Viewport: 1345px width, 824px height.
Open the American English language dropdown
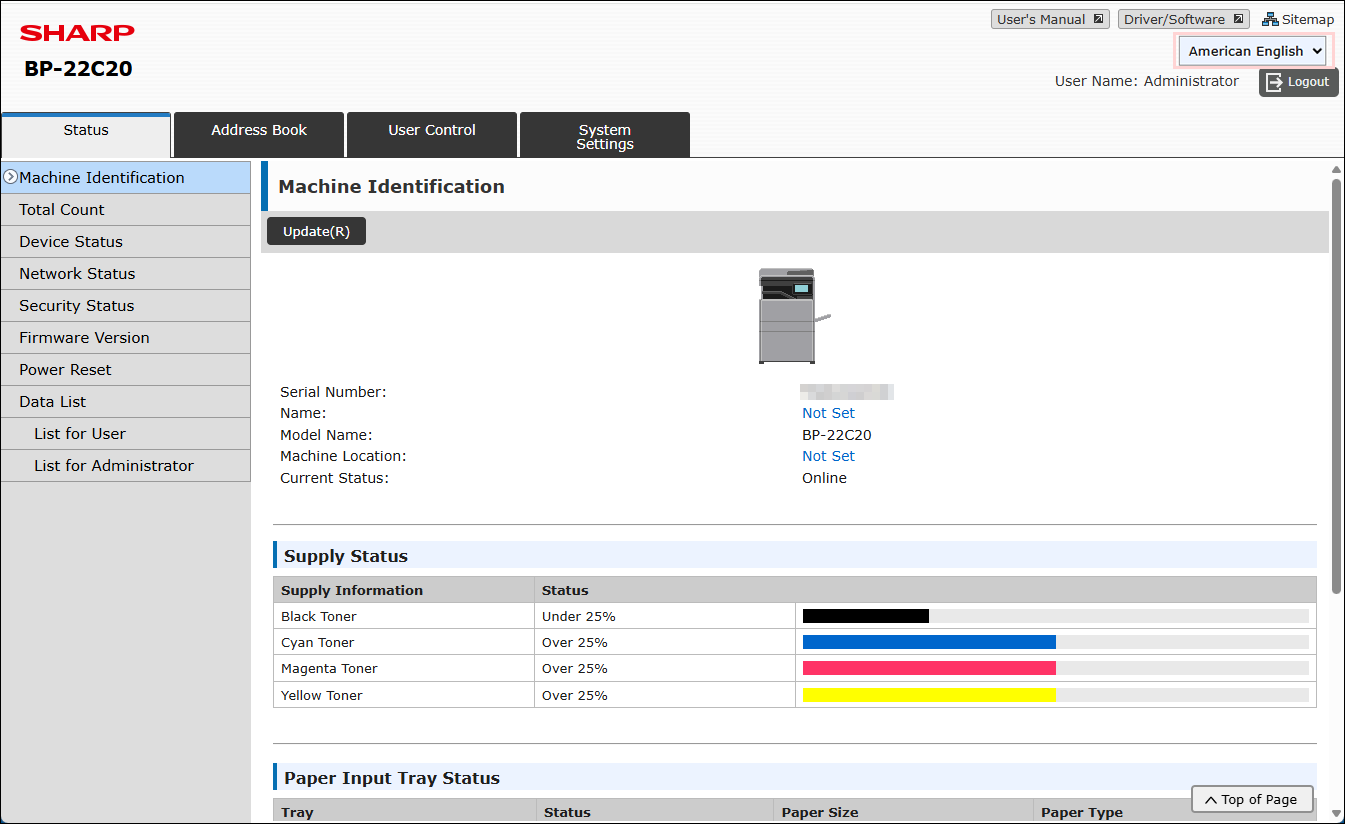coord(1254,51)
